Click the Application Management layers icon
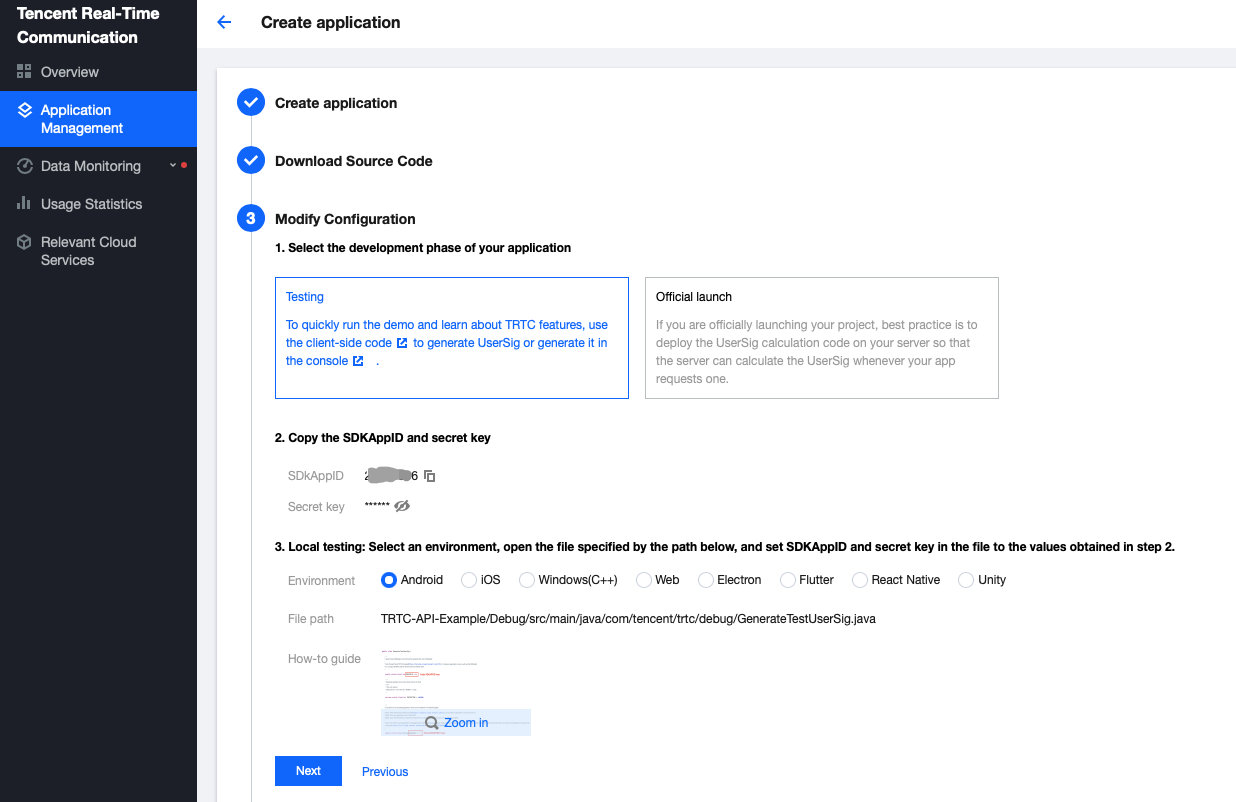The image size is (1236, 802). coord(25,110)
